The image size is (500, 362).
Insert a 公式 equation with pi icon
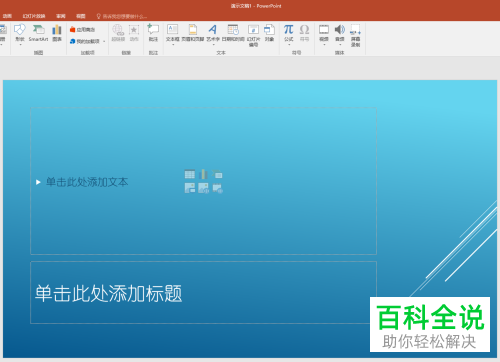pyautogui.click(x=289, y=33)
